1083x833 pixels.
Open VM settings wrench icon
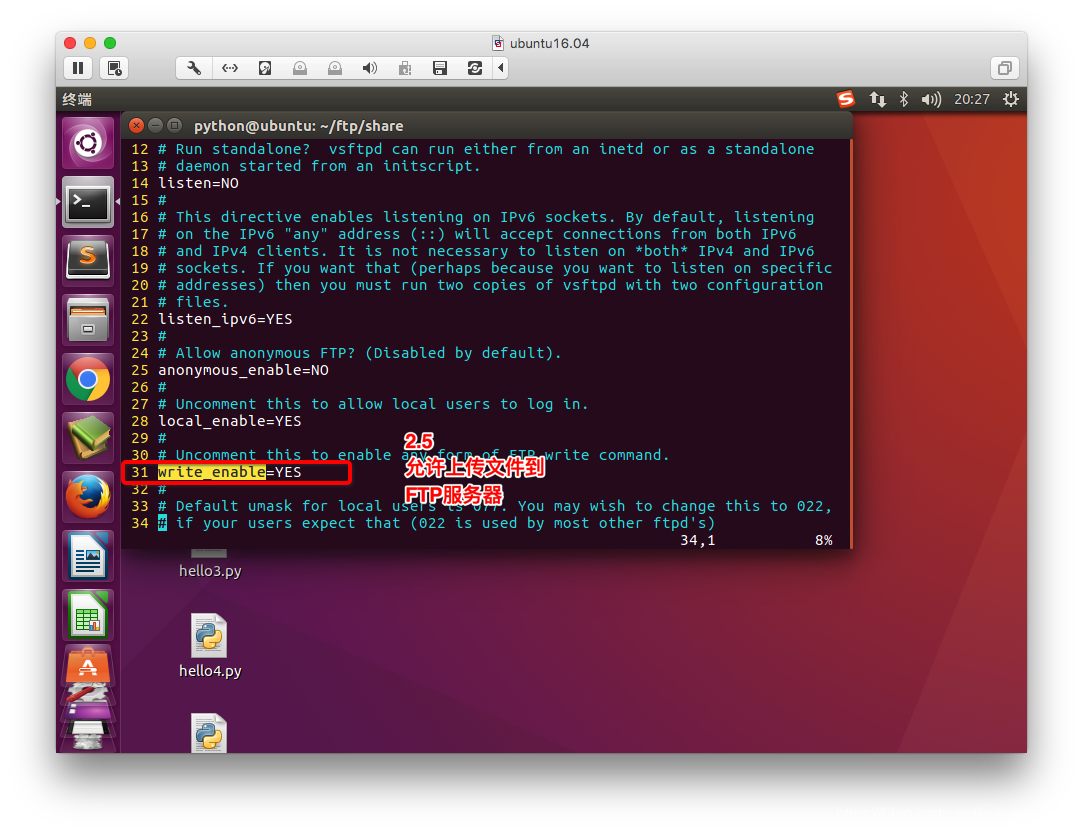coord(194,68)
